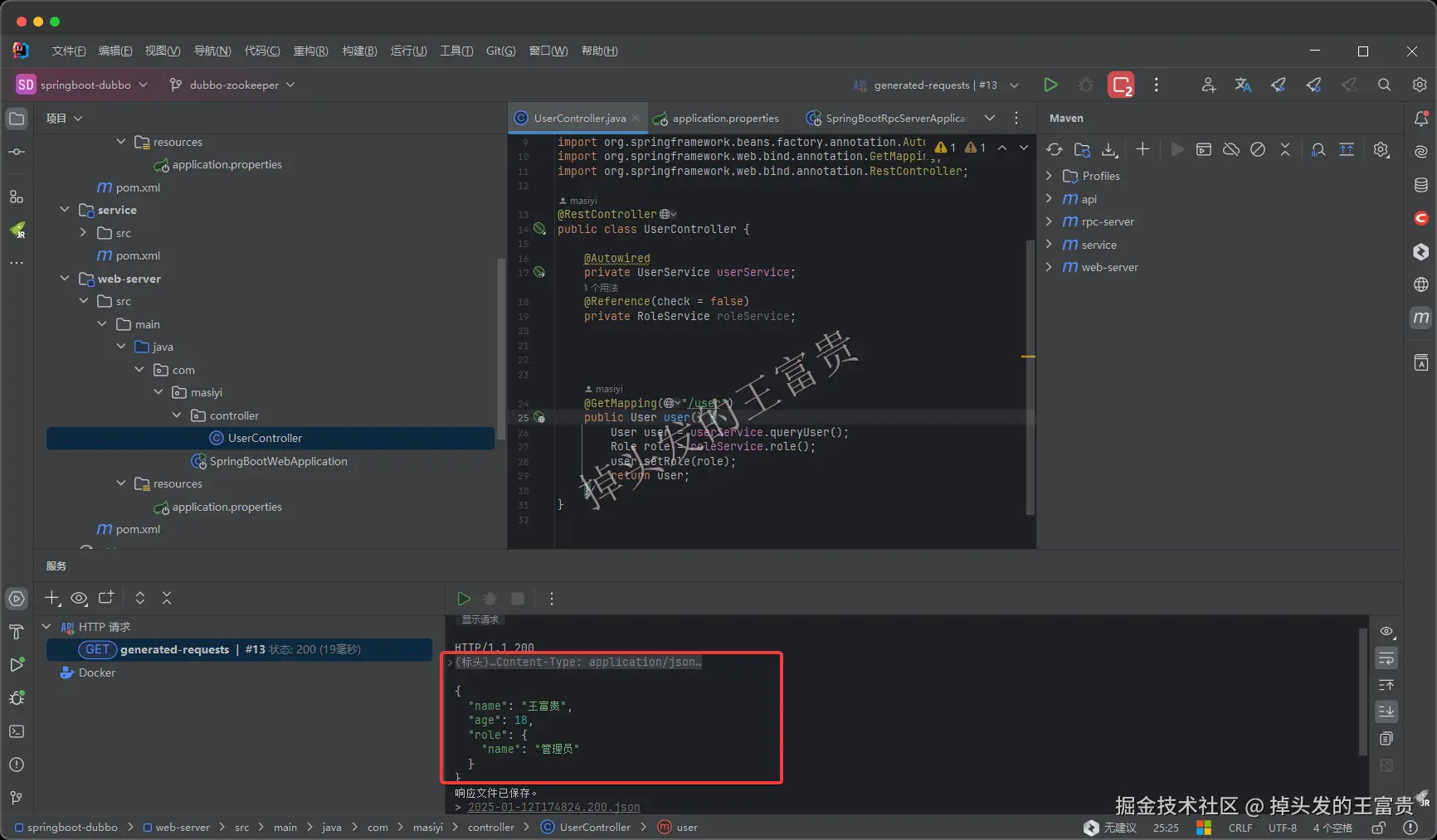Stop the running processes with red stop icon

coord(1122,85)
